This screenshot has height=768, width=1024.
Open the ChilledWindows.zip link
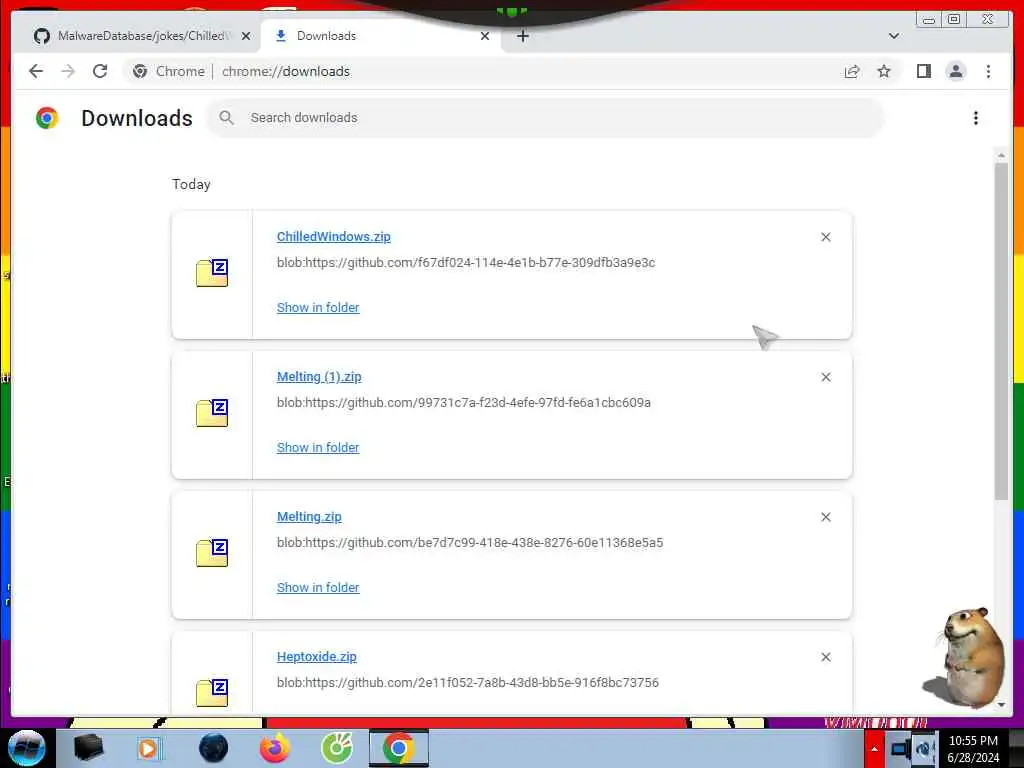(334, 236)
